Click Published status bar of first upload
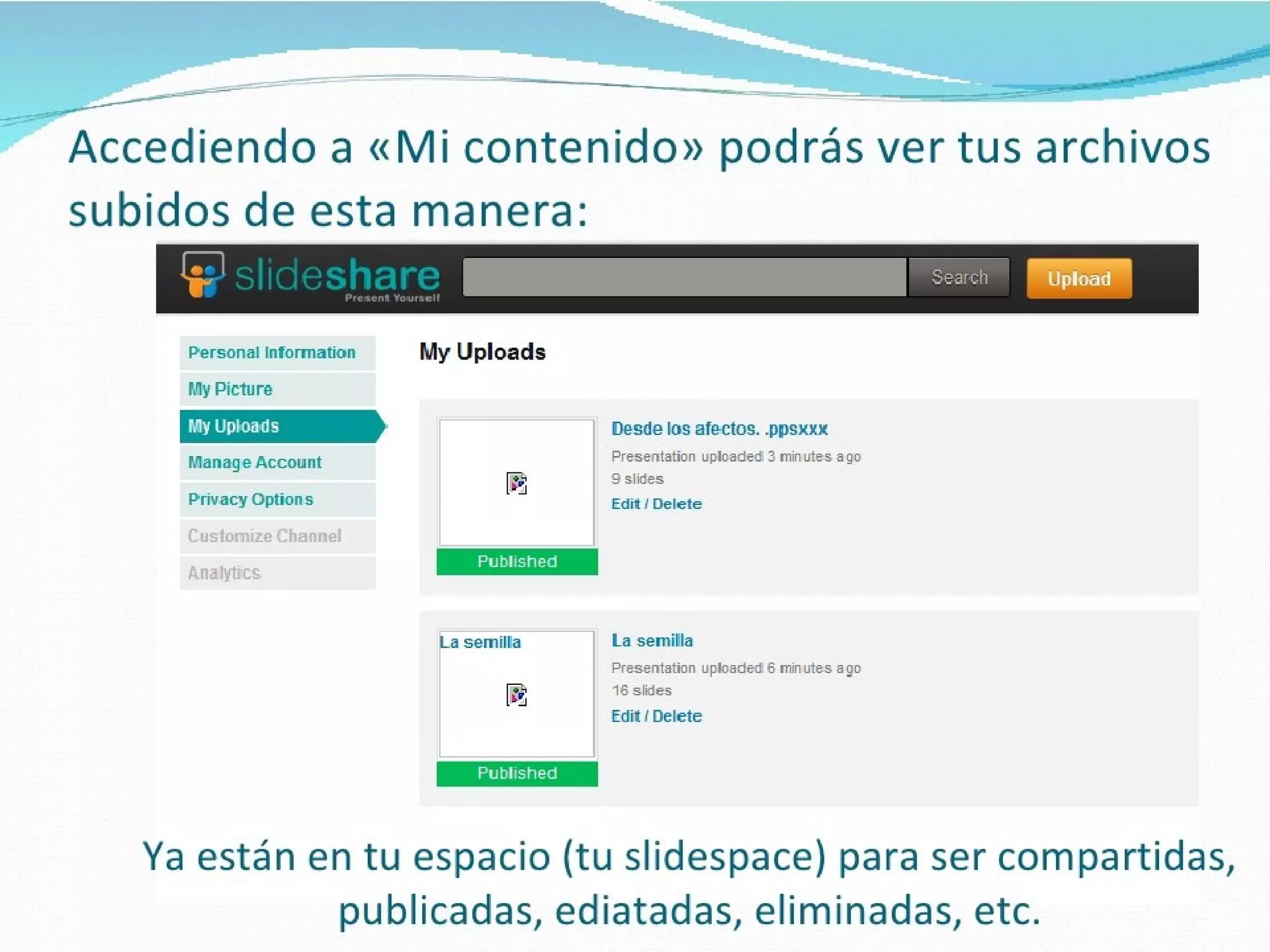 pyautogui.click(x=517, y=562)
